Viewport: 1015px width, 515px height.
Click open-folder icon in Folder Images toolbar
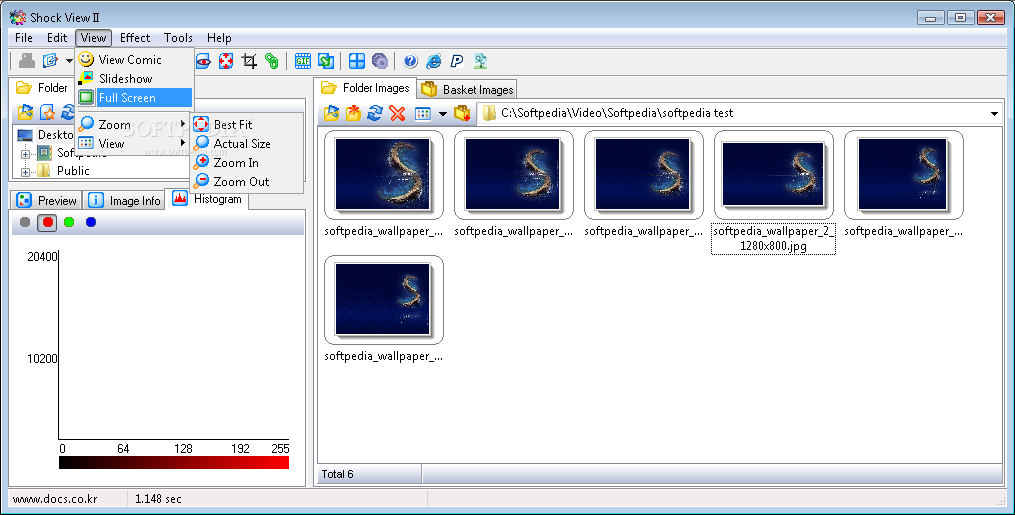(x=331, y=114)
